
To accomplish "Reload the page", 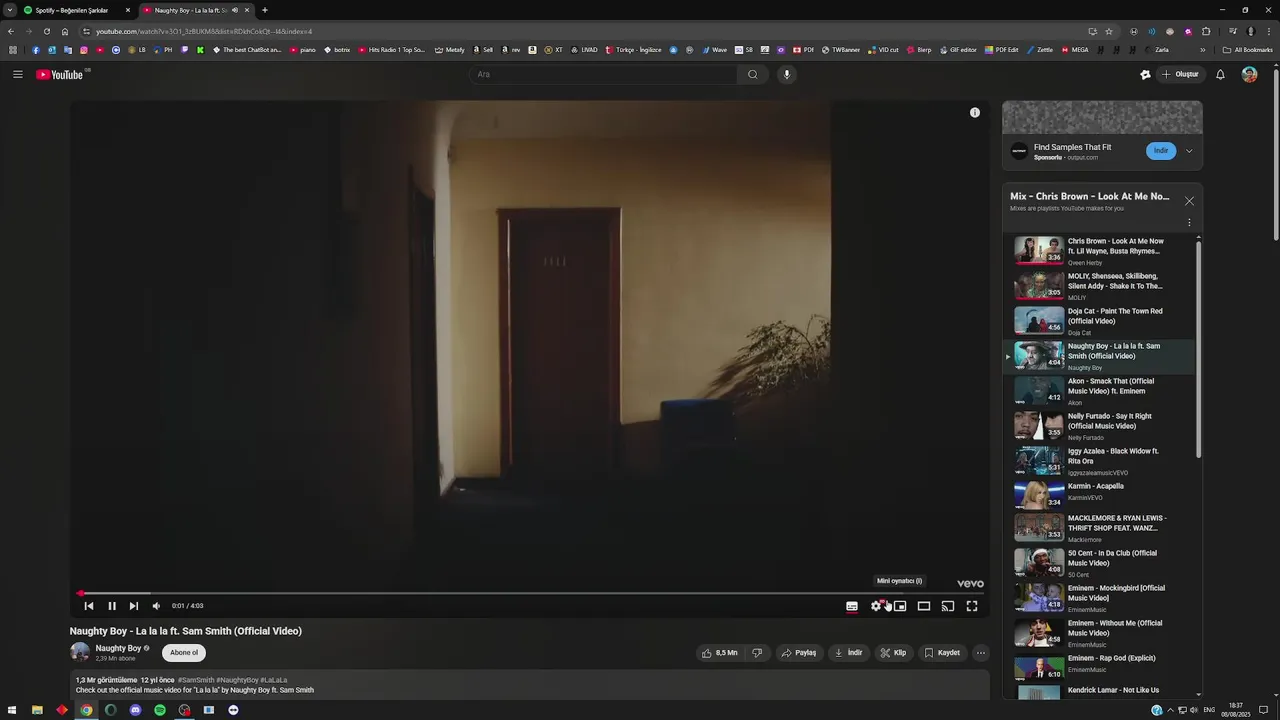I will coord(46,31).
